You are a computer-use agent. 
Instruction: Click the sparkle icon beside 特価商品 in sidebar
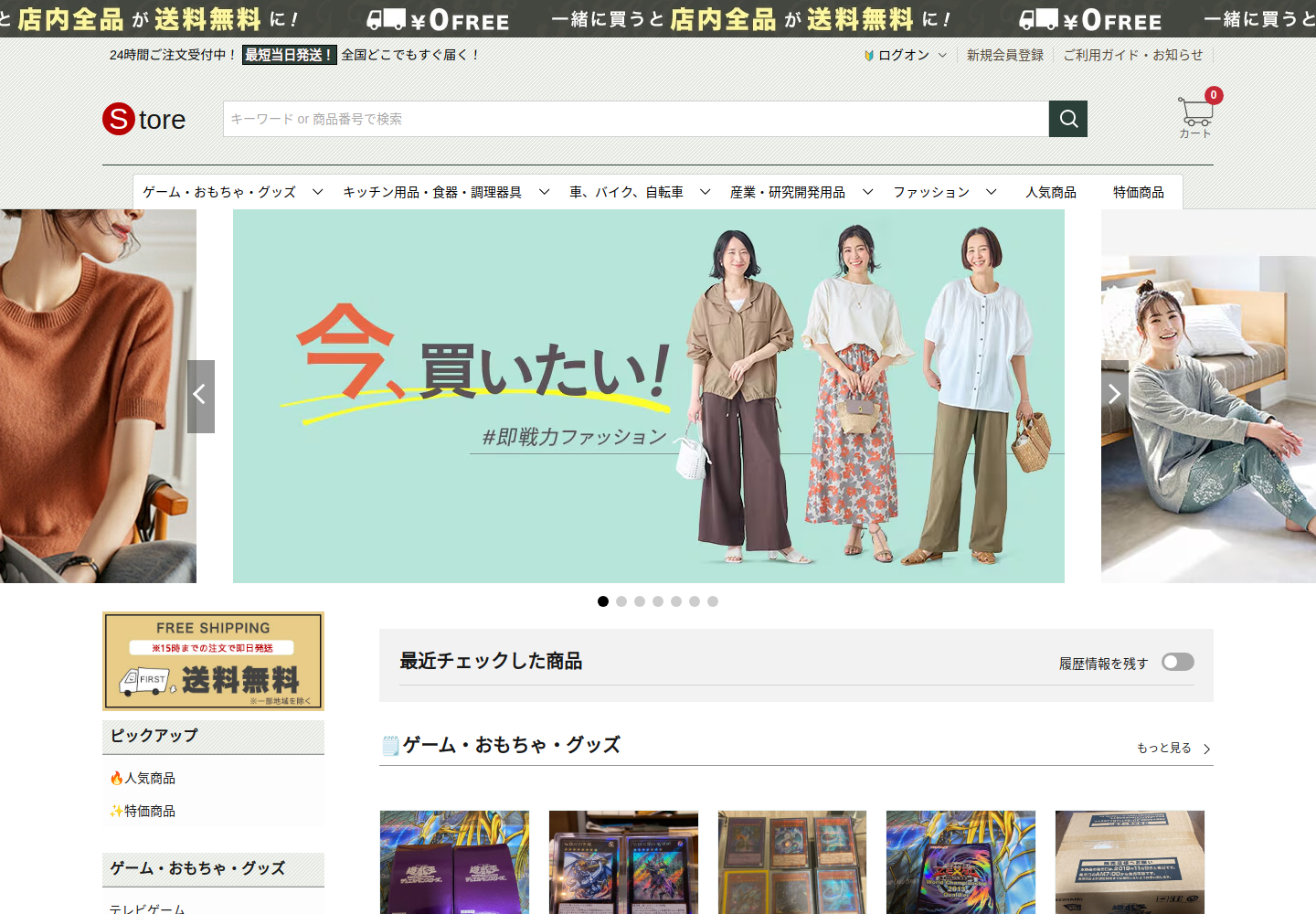[116, 811]
